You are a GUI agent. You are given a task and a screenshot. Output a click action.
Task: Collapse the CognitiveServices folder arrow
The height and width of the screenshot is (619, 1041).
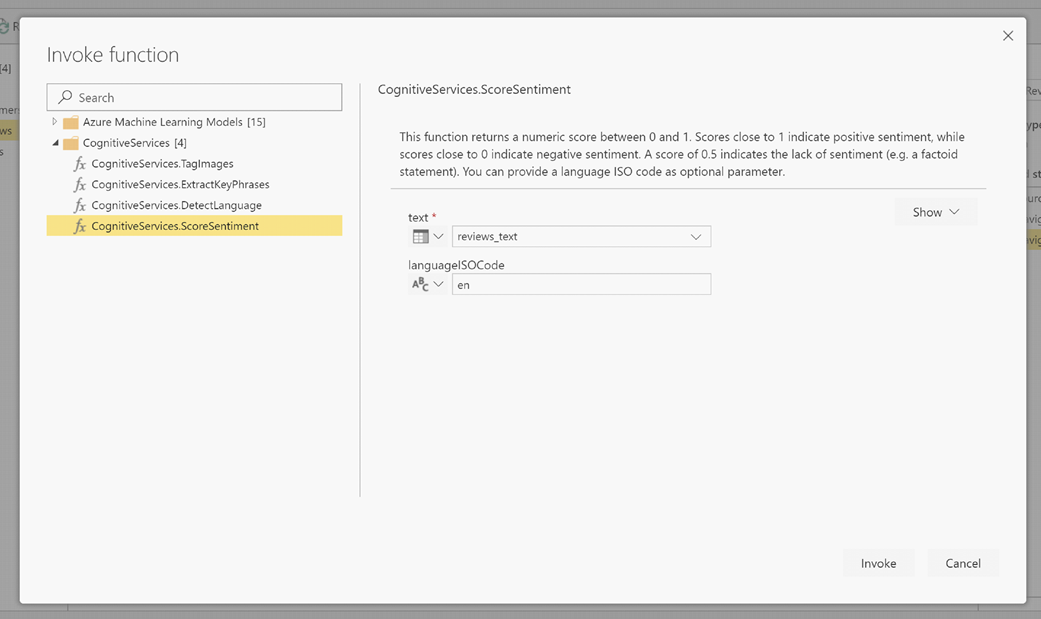[55, 143]
